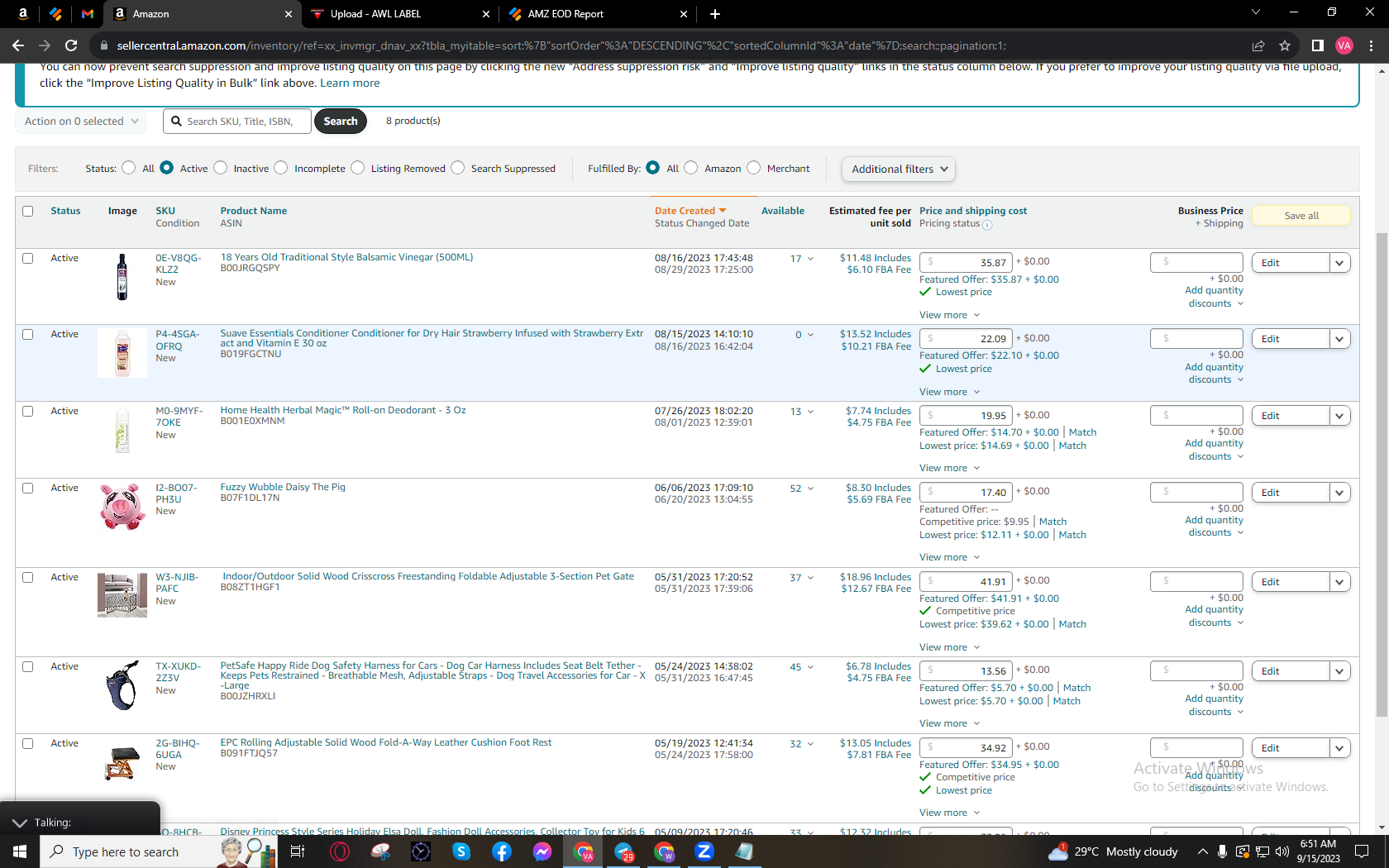The height and width of the screenshot is (868, 1389).
Task: Select the Incomplete status filter
Action: [281, 168]
